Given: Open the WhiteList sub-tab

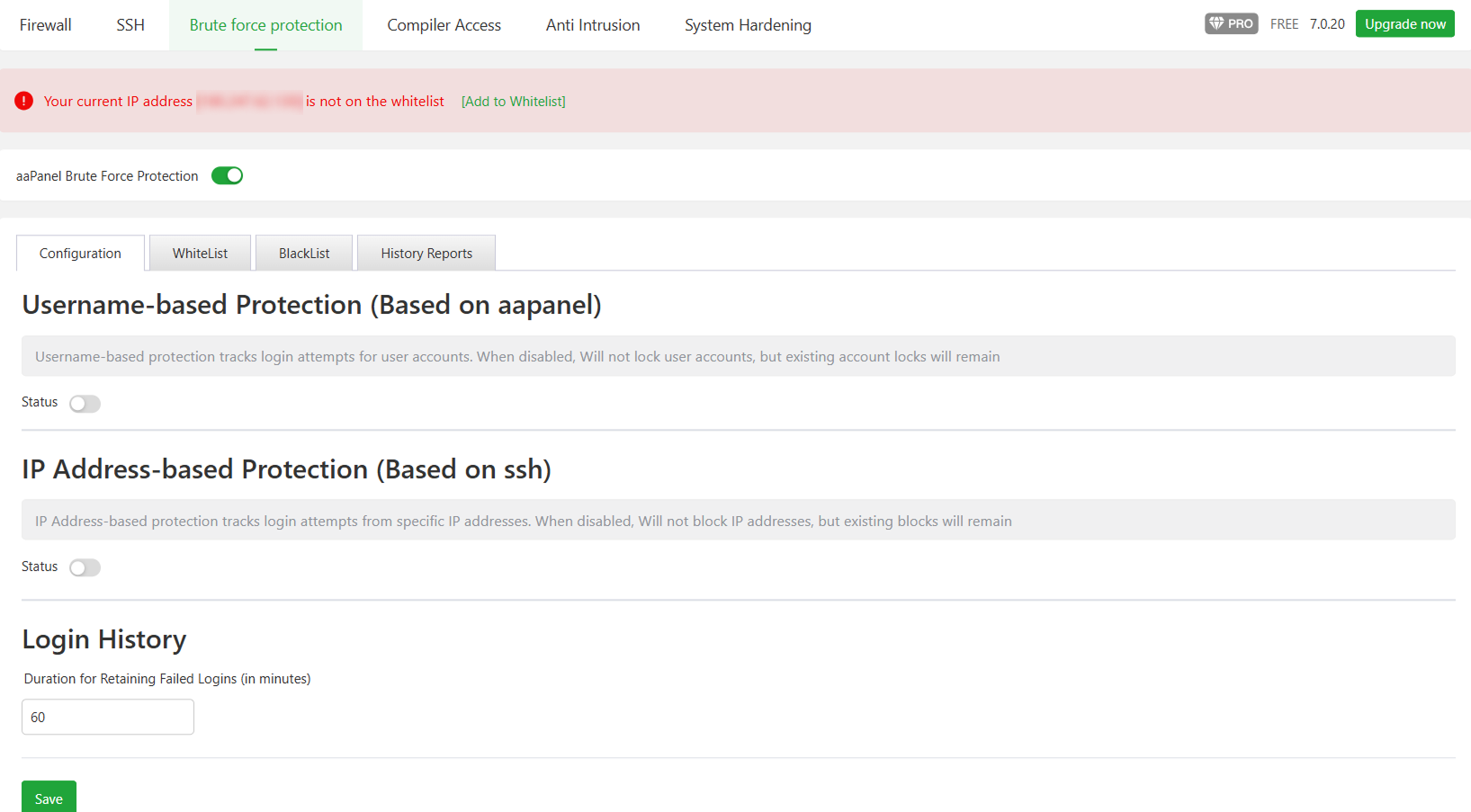Looking at the screenshot, I should pyautogui.click(x=200, y=254).
